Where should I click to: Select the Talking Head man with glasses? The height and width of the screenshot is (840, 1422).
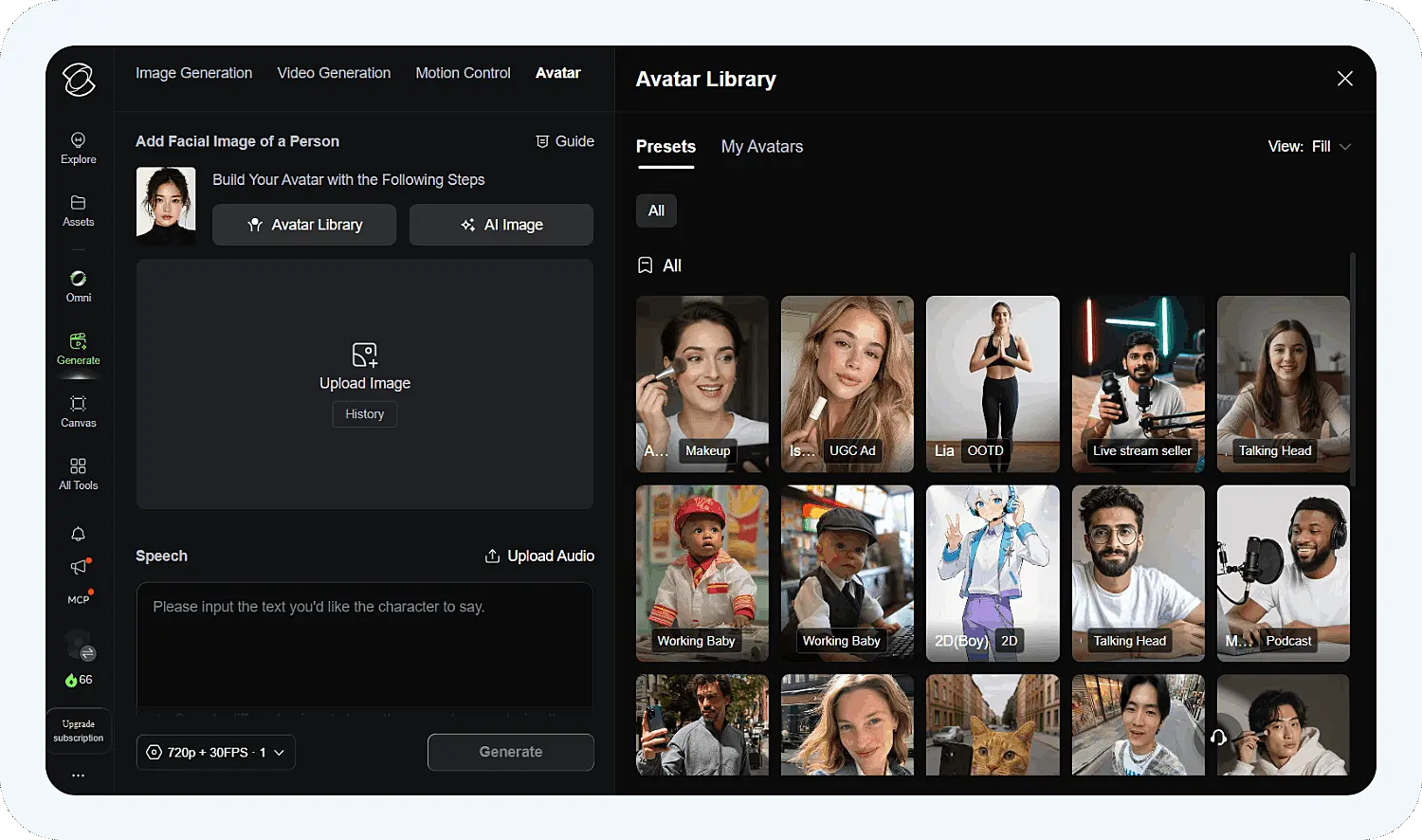click(x=1139, y=574)
